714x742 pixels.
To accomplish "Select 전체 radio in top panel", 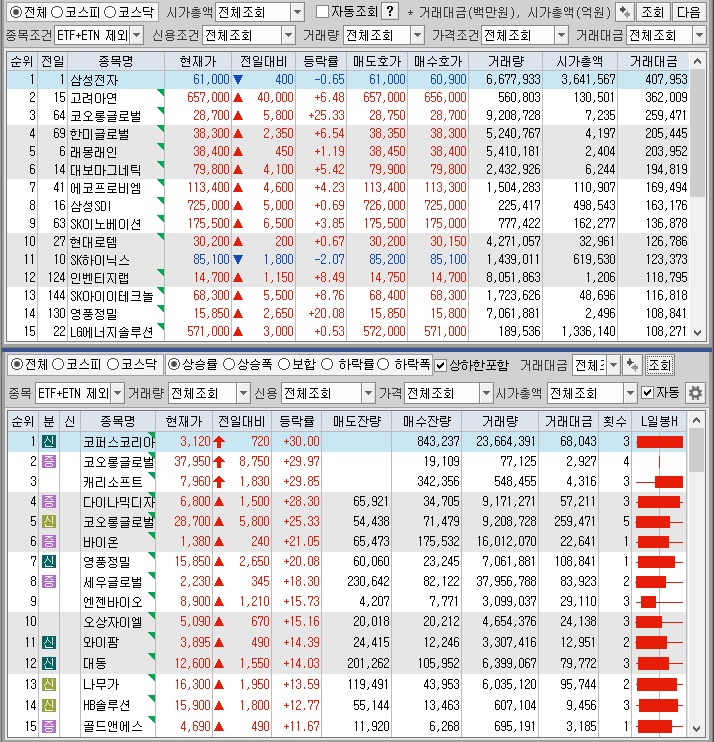I will [16, 12].
